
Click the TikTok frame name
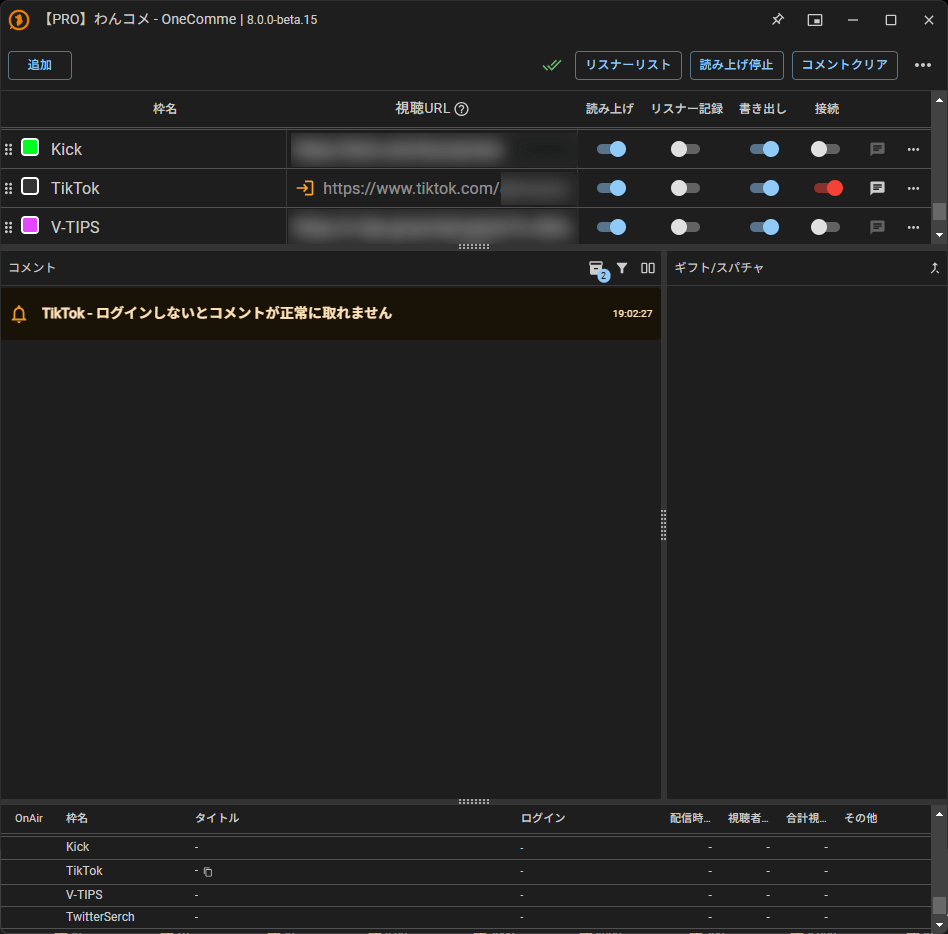coord(76,188)
